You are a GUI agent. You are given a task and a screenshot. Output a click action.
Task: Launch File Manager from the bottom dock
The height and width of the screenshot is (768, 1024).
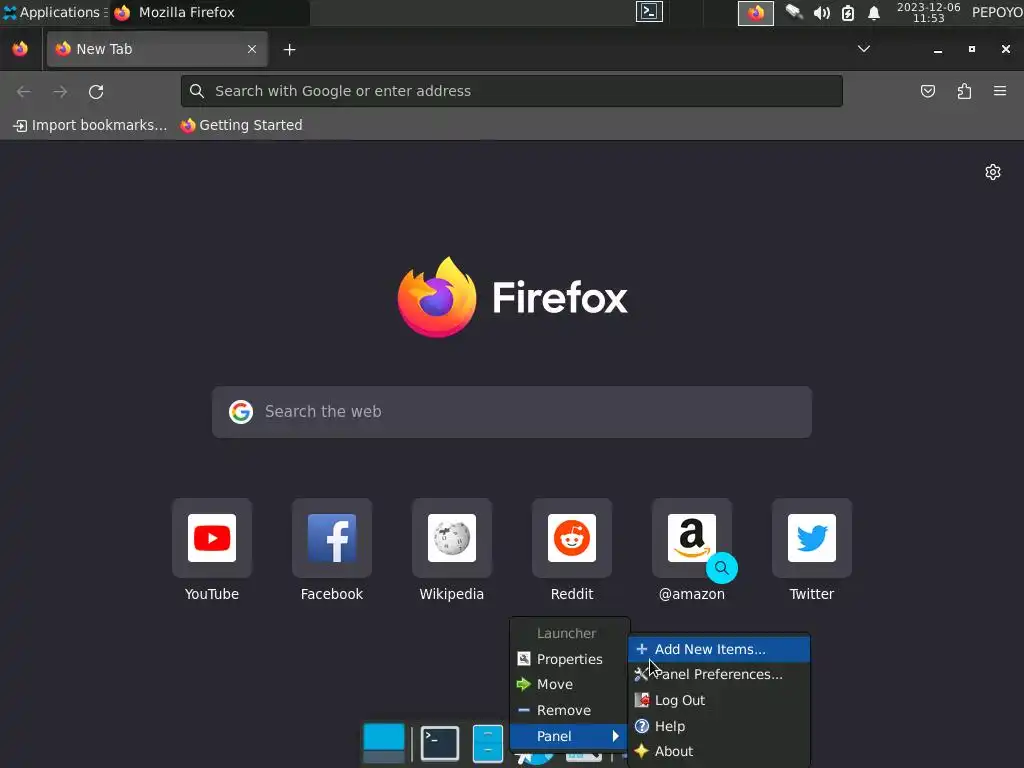tap(488, 743)
